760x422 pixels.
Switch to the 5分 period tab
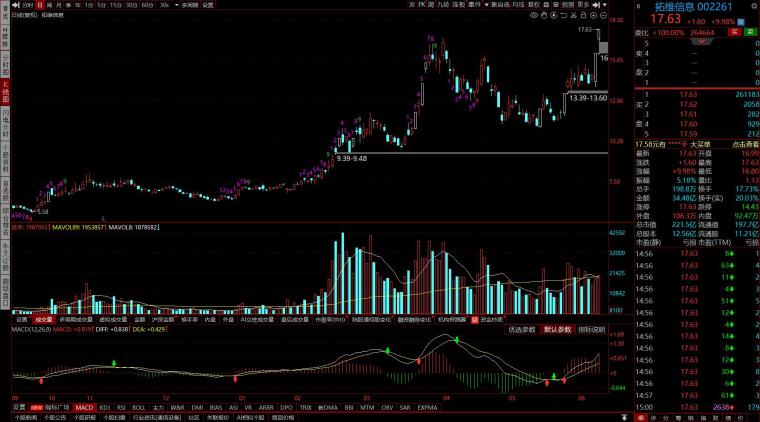tap(101, 5)
